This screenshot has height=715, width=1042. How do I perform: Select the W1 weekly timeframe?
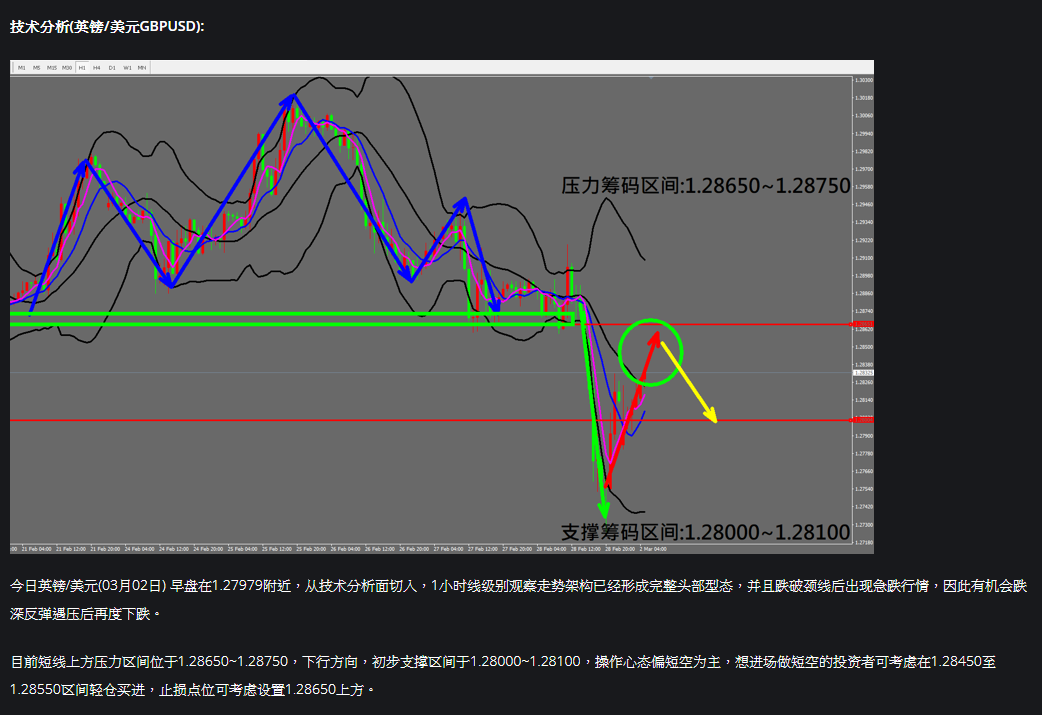(x=127, y=68)
